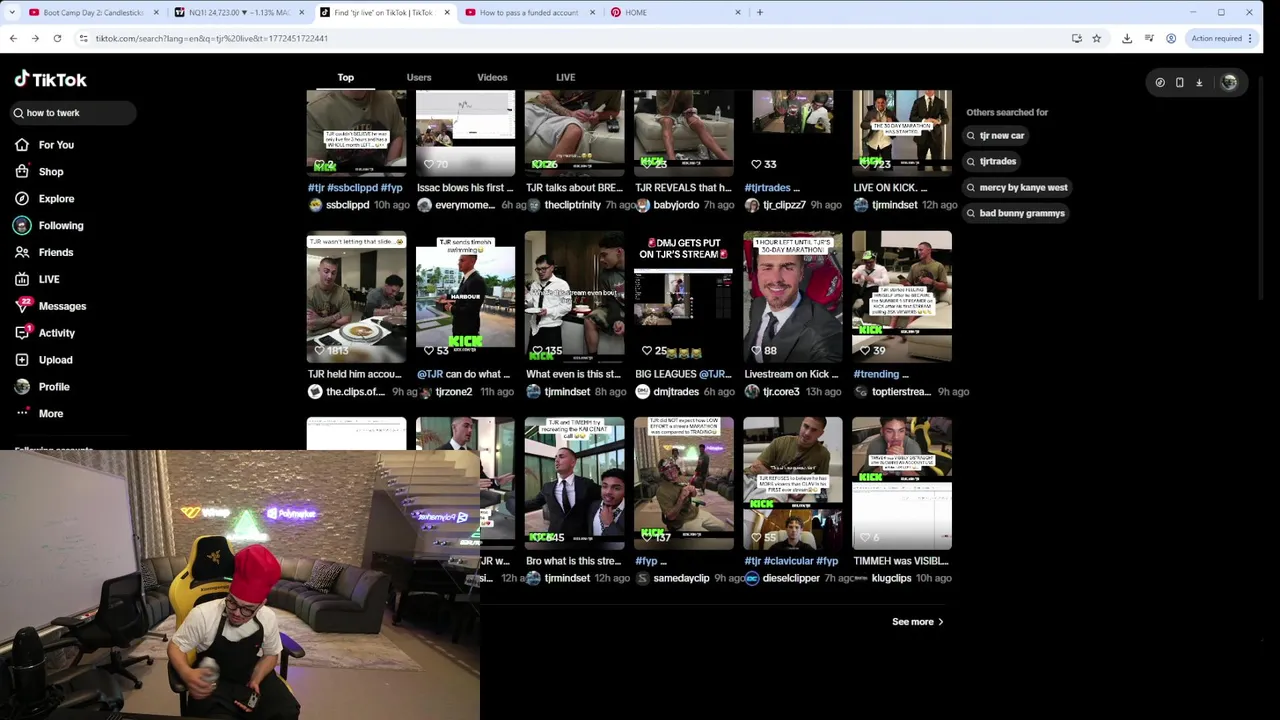
Task: Open 'TJR sends timmeh swimming' video
Action: 466,297
